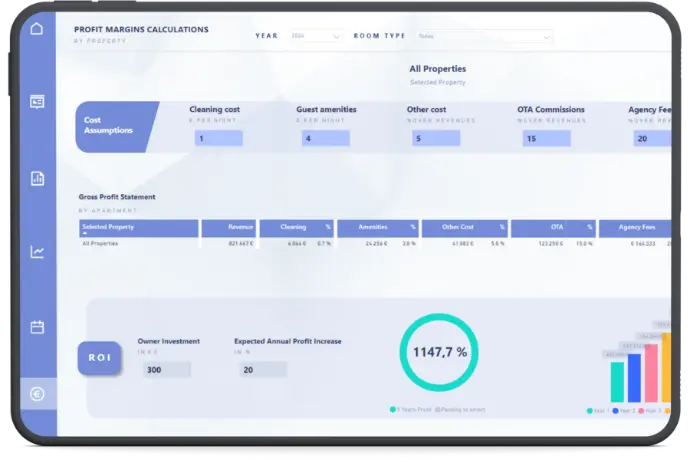Open the calendar sidebar icon
The width and height of the screenshot is (690, 460).
tap(37, 327)
